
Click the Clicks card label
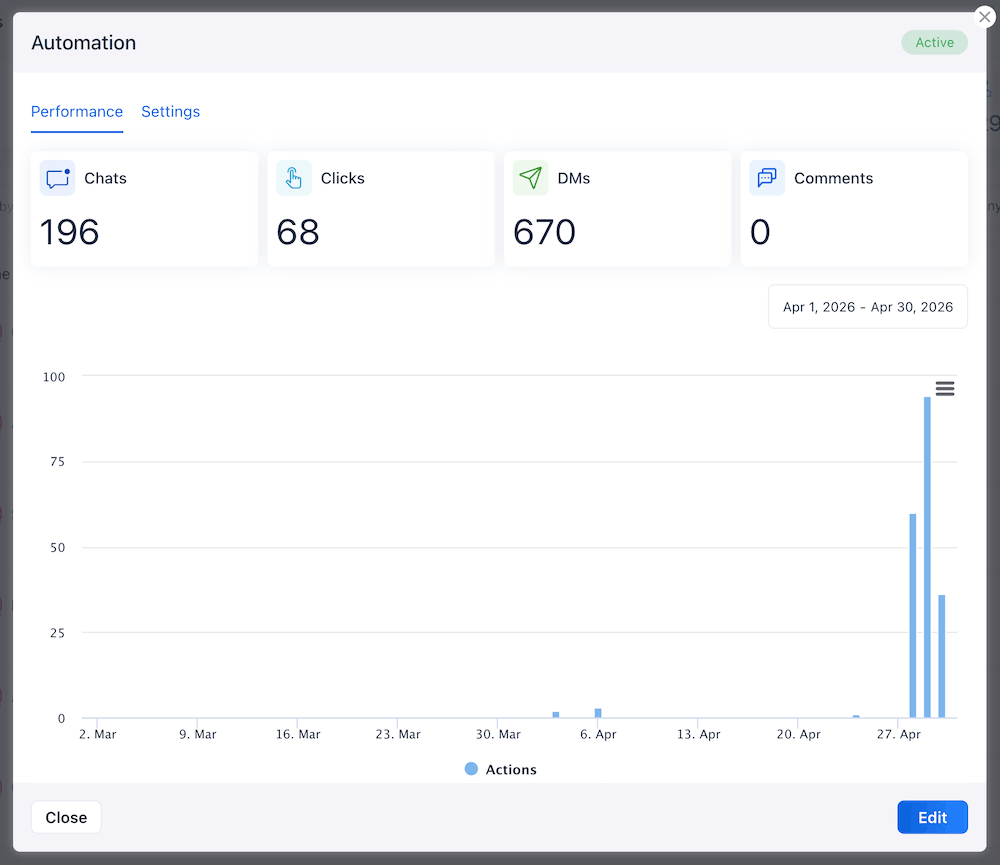[342, 178]
